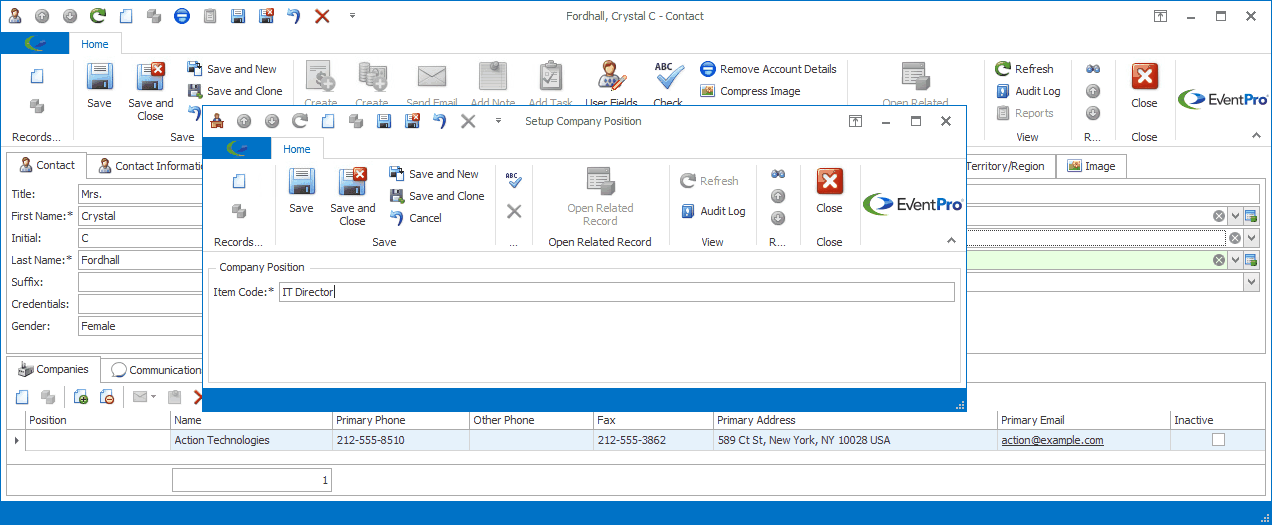Switch to the Territory/Region tab

1004,166
